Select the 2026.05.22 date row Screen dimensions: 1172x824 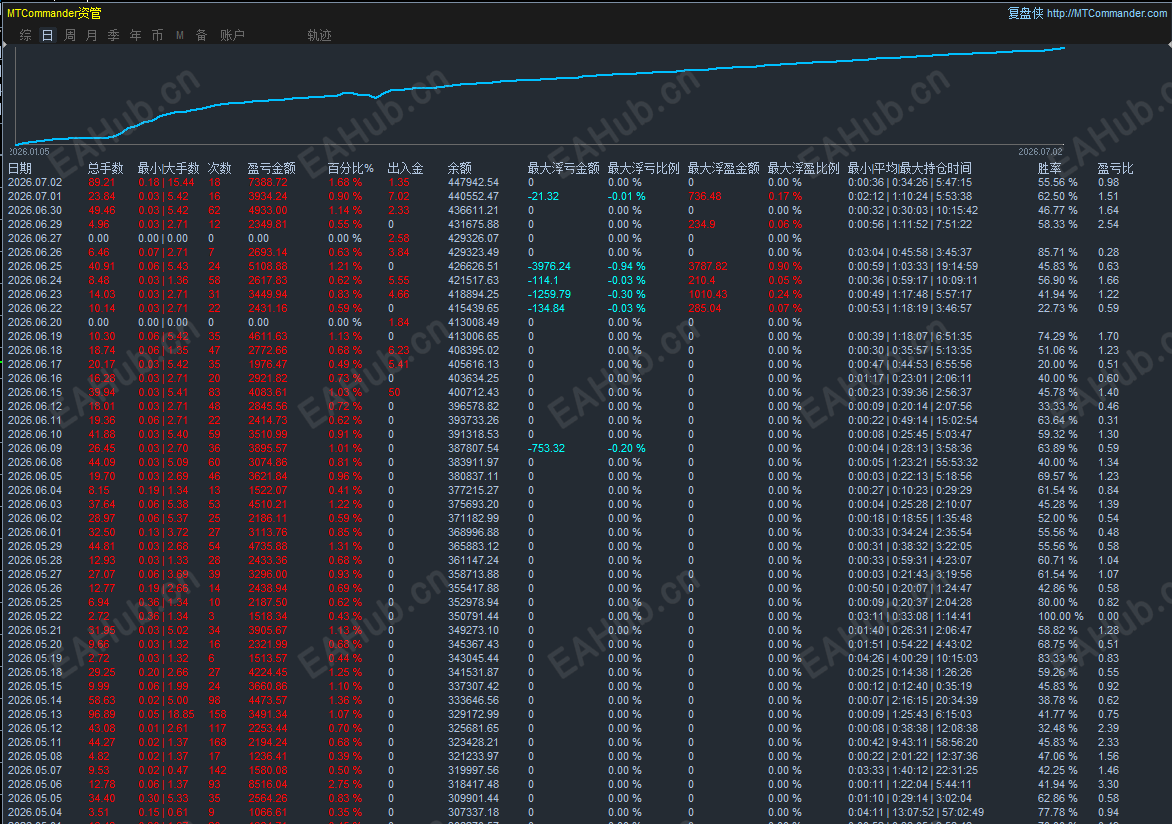pos(35,616)
